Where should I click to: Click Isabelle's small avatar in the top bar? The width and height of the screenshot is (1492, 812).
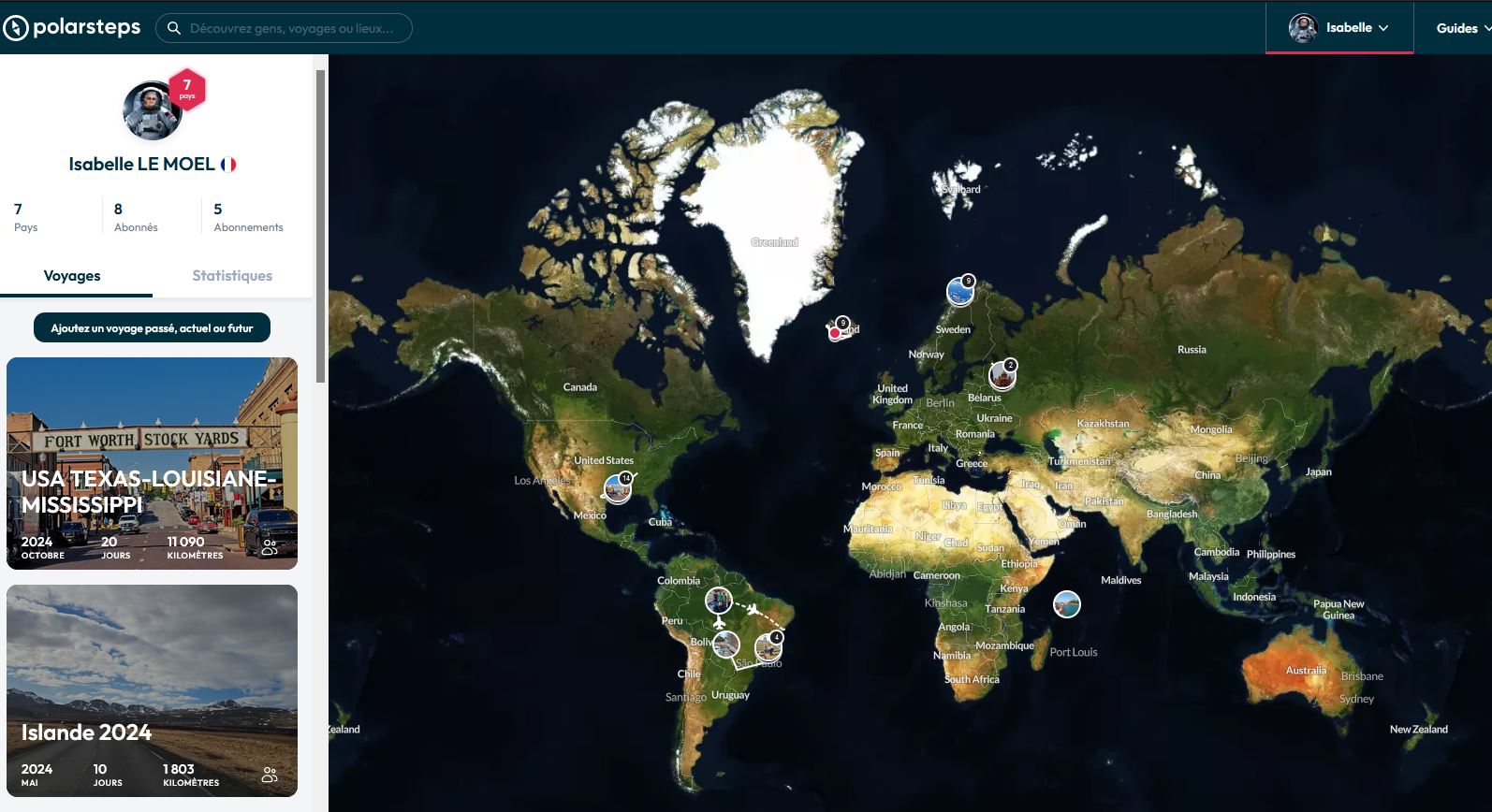pos(1303,28)
